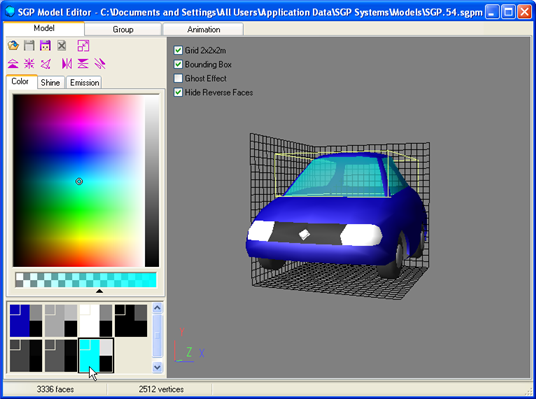The height and width of the screenshot is (399, 536).
Task: Click the magenta eight-pointed star icon
Action: 29,64
